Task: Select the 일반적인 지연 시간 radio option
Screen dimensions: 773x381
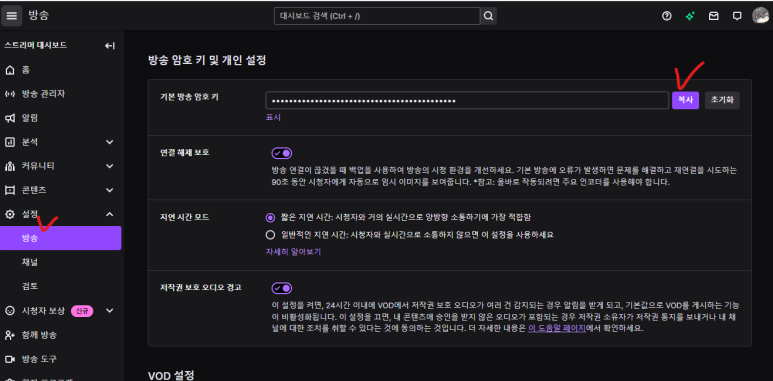Action: pos(270,235)
